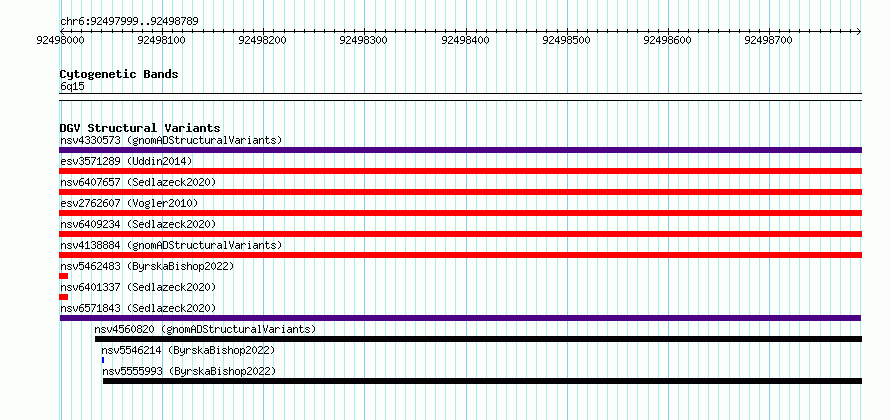This screenshot has height=420, width=890.
Task: Click the Cytogenetic Bands track title
Action: point(119,74)
